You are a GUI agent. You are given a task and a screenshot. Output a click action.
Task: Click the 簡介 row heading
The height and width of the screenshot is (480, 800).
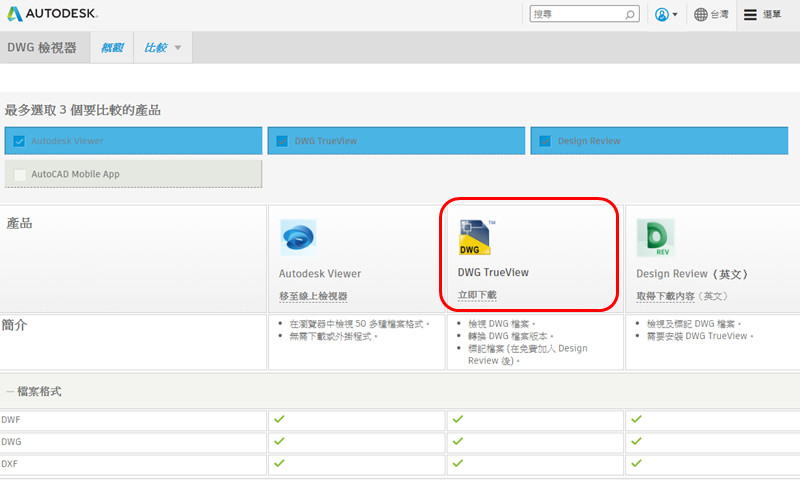[x=14, y=325]
